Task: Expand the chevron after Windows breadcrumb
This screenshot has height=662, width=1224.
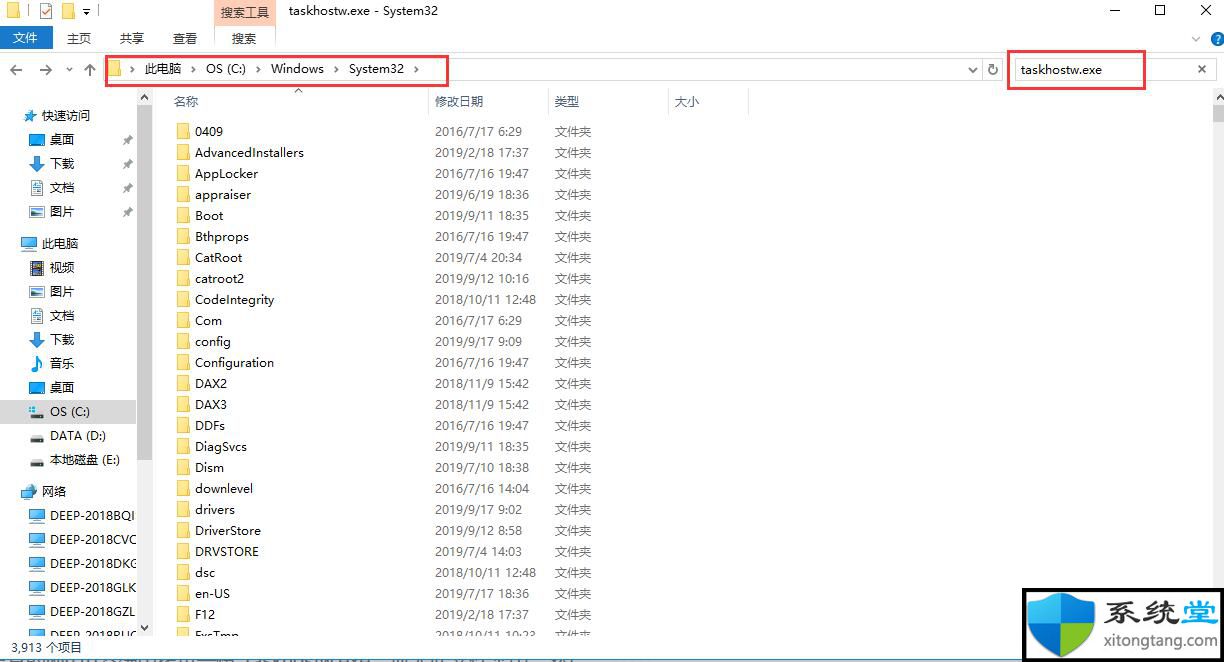Action: (337, 69)
